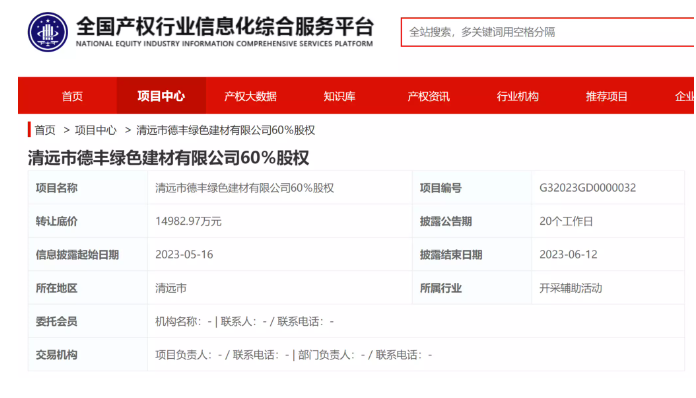Screen dimensions: 696x398
Task: Click the breadcrumb entry for 清远市德丰绿色建材有限公司60%股权
Action: click(225, 130)
